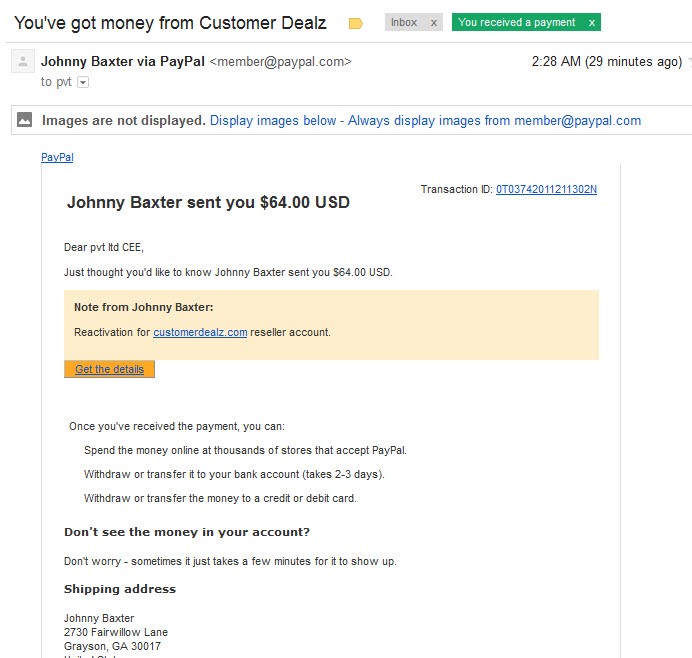
Task: Click the sender address member@paypal.com
Action: pos(280,62)
